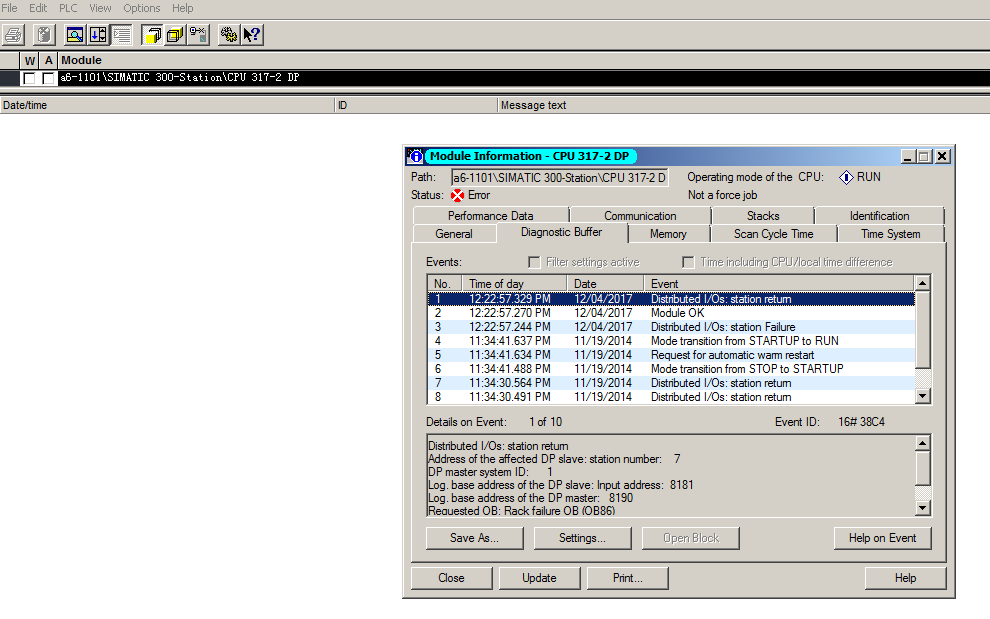Open settings via the gears toolbar icon

(229, 35)
